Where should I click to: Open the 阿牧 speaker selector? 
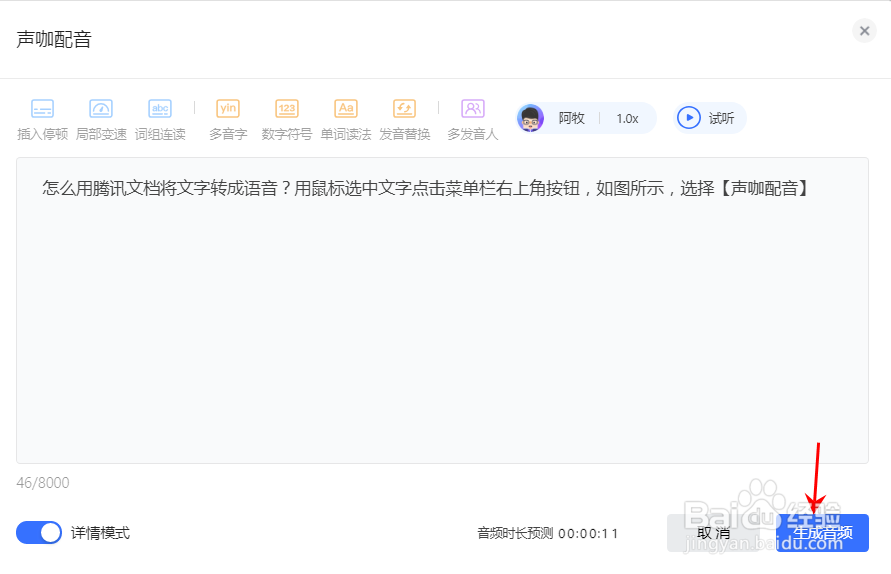point(571,118)
